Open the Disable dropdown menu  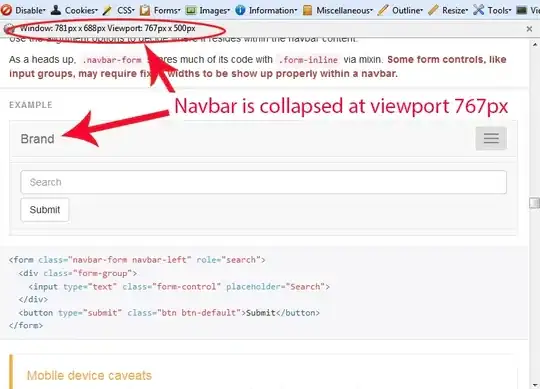pos(30,11)
